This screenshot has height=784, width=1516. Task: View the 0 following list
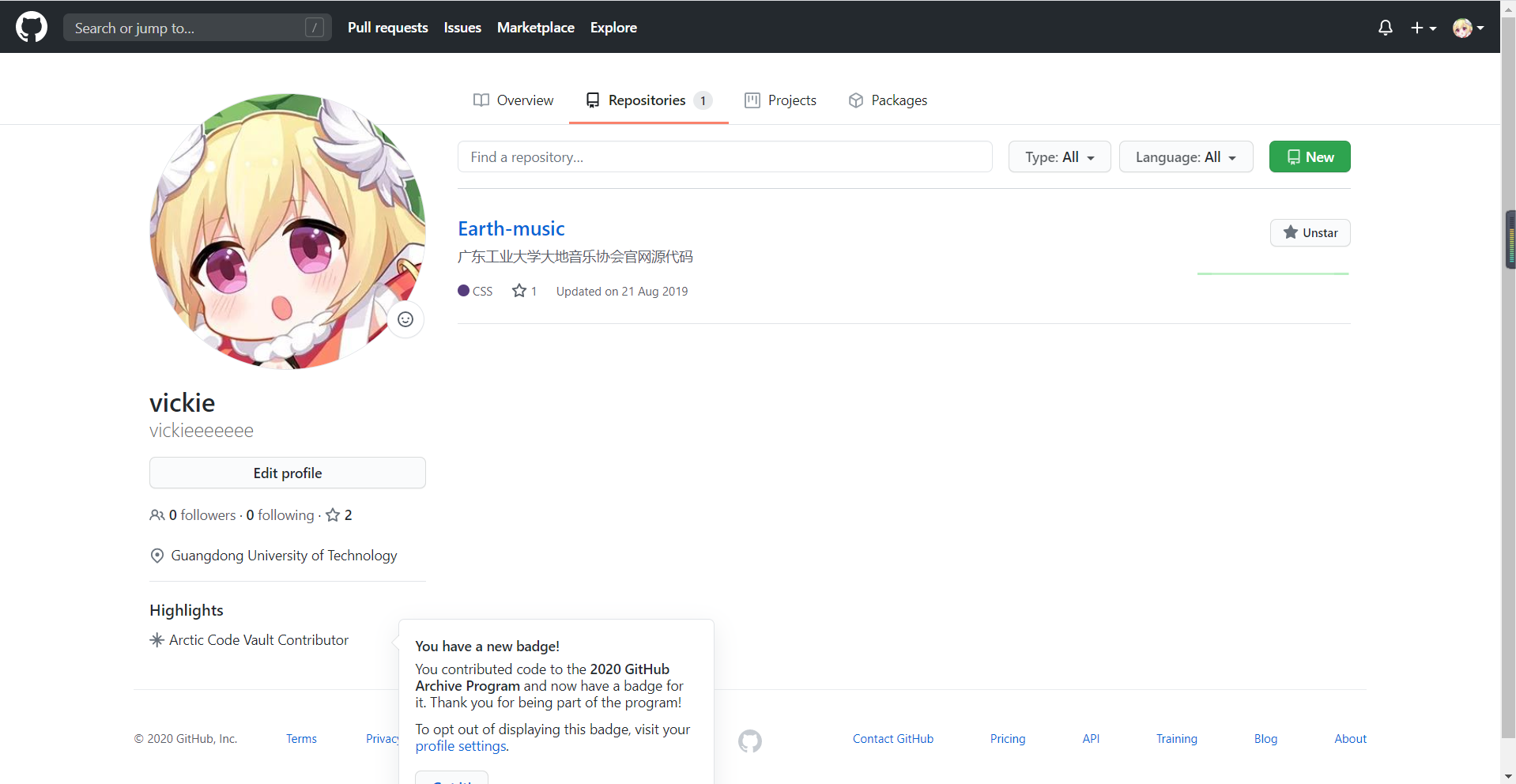pos(281,515)
